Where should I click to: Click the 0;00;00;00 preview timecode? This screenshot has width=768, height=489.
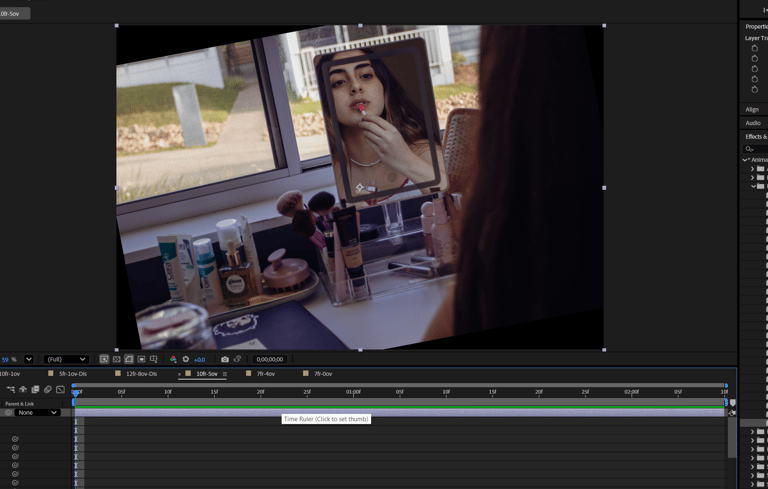point(270,359)
